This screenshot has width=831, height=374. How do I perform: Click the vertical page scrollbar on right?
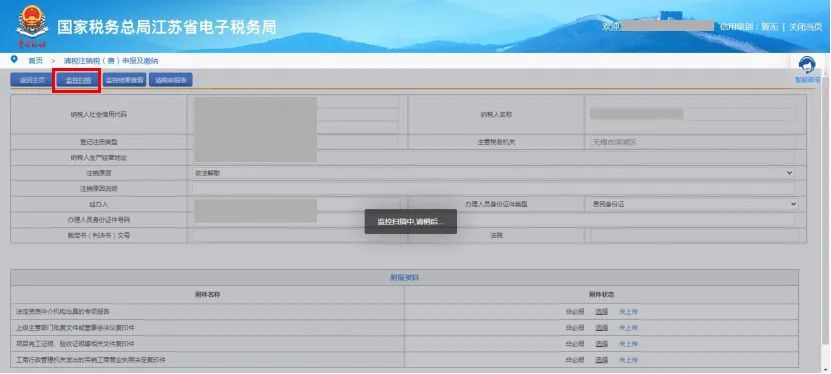click(x=826, y=212)
